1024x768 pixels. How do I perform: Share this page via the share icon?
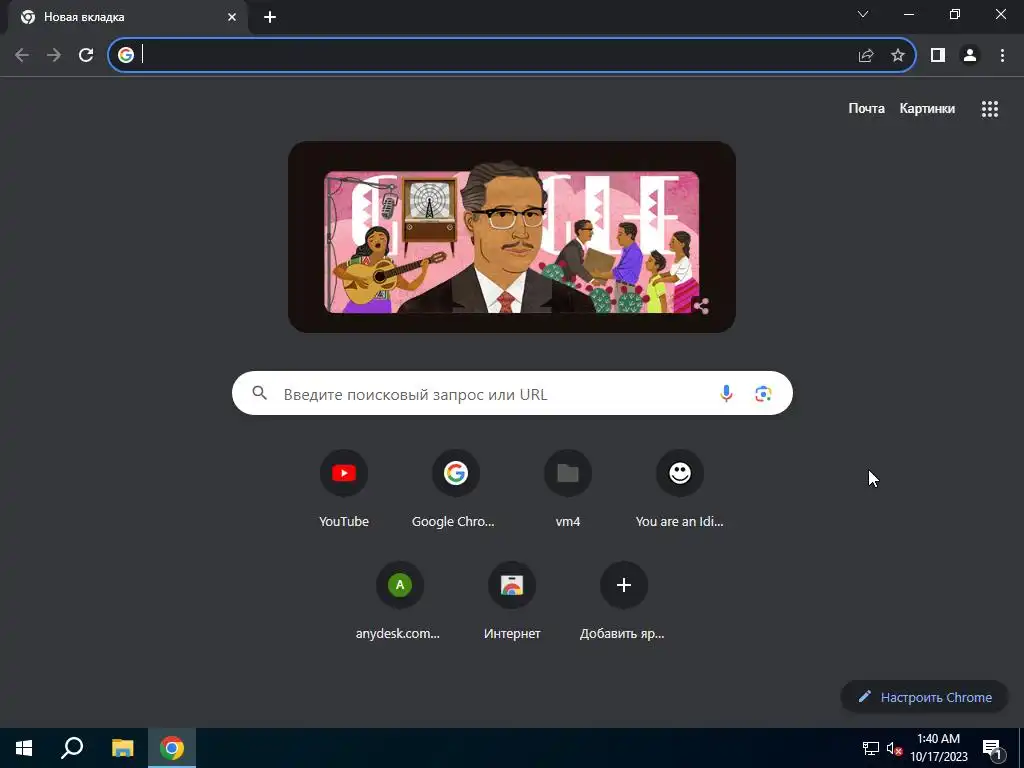click(866, 55)
